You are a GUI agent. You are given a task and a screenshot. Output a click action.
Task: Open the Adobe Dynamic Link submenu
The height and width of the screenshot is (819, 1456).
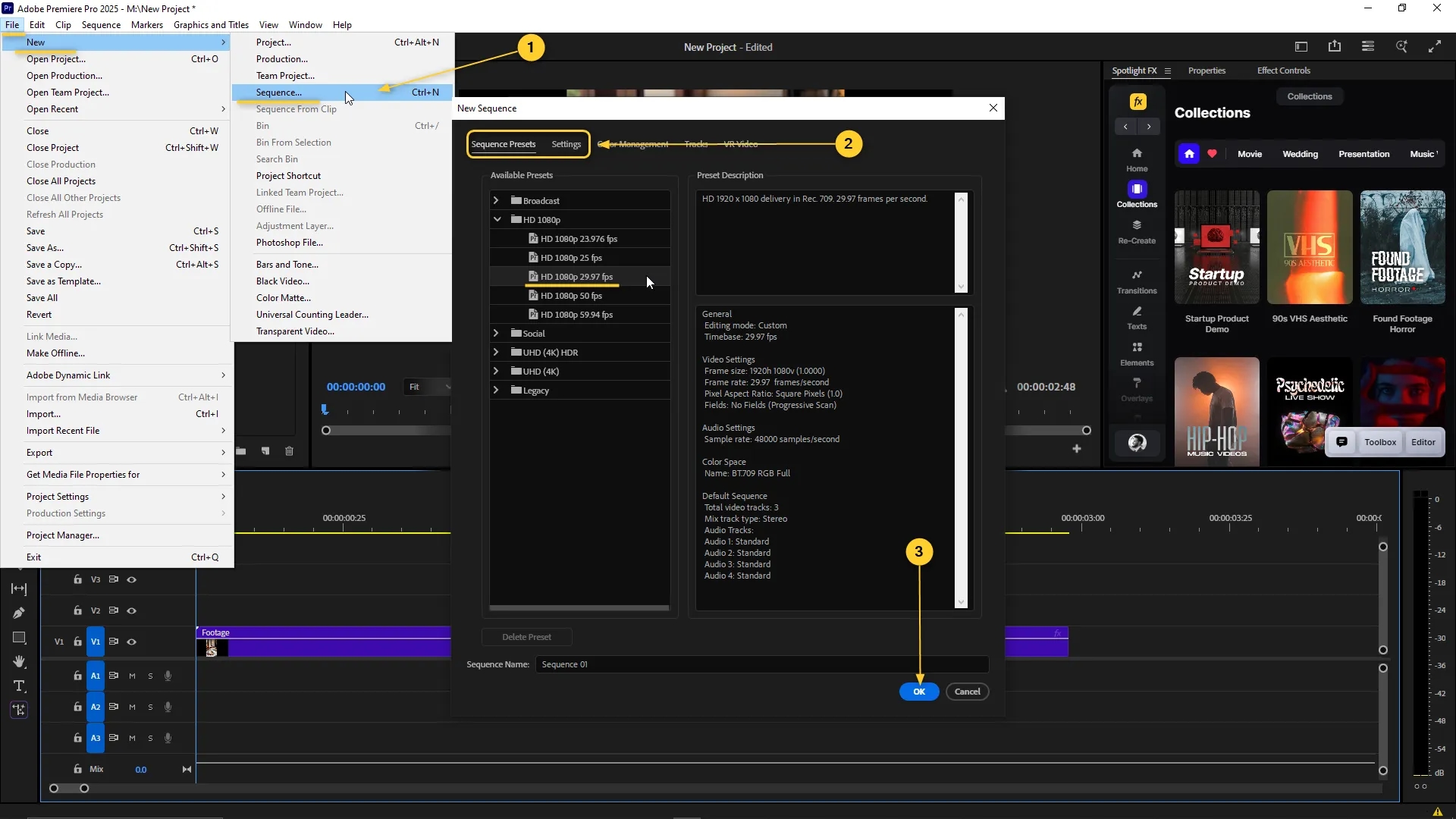[x=118, y=375]
